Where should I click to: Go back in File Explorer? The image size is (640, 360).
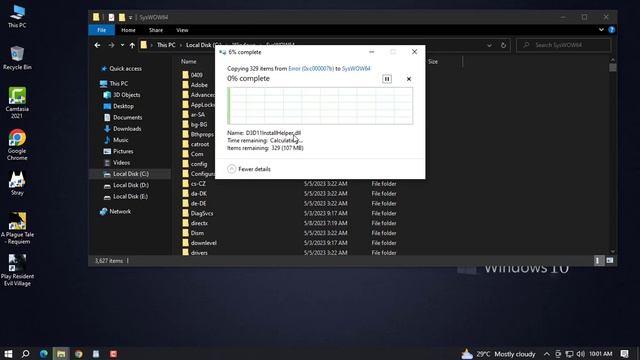(x=97, y=45)
